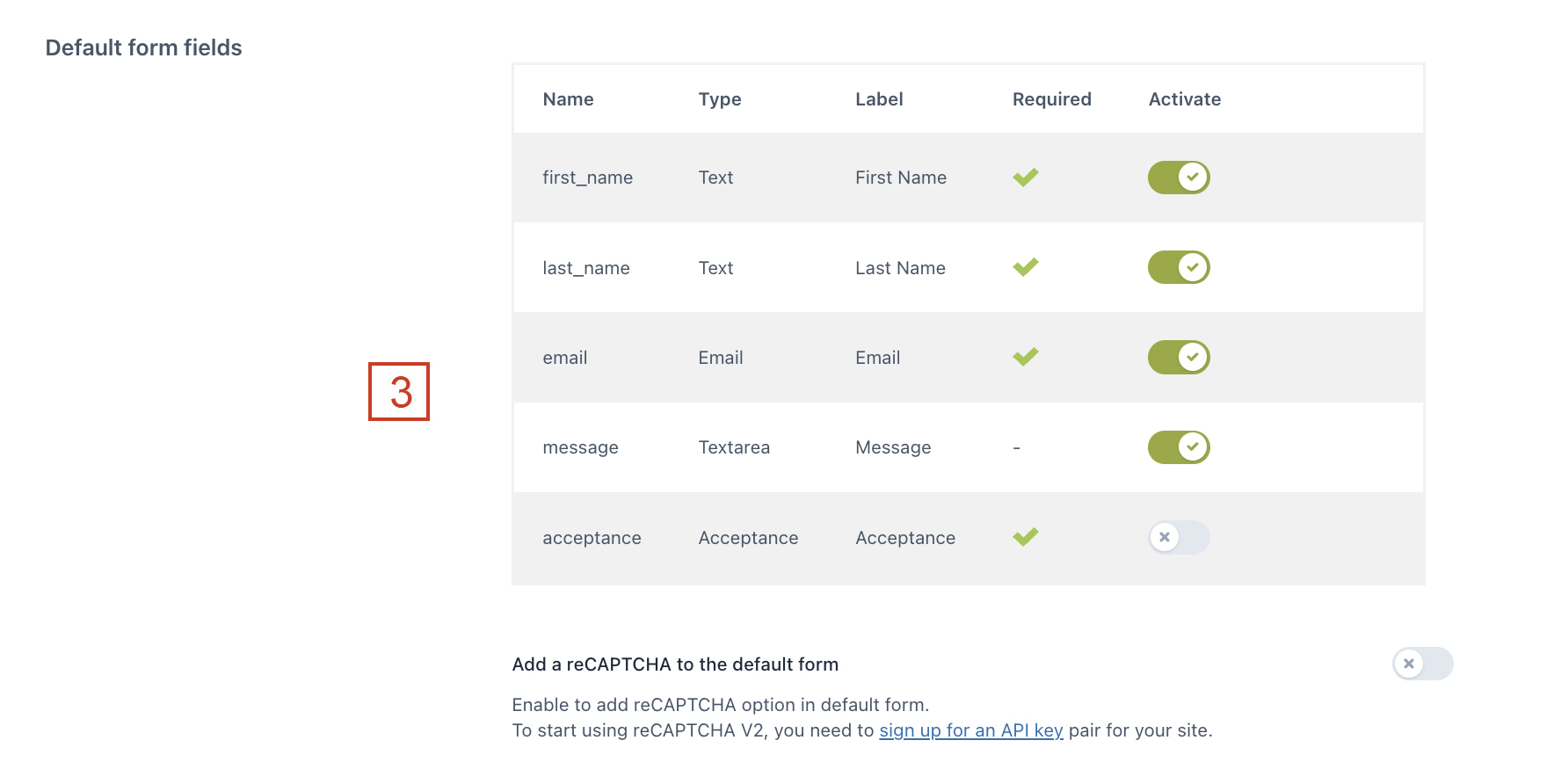Click the Activate column header

tap(1185, 99)
